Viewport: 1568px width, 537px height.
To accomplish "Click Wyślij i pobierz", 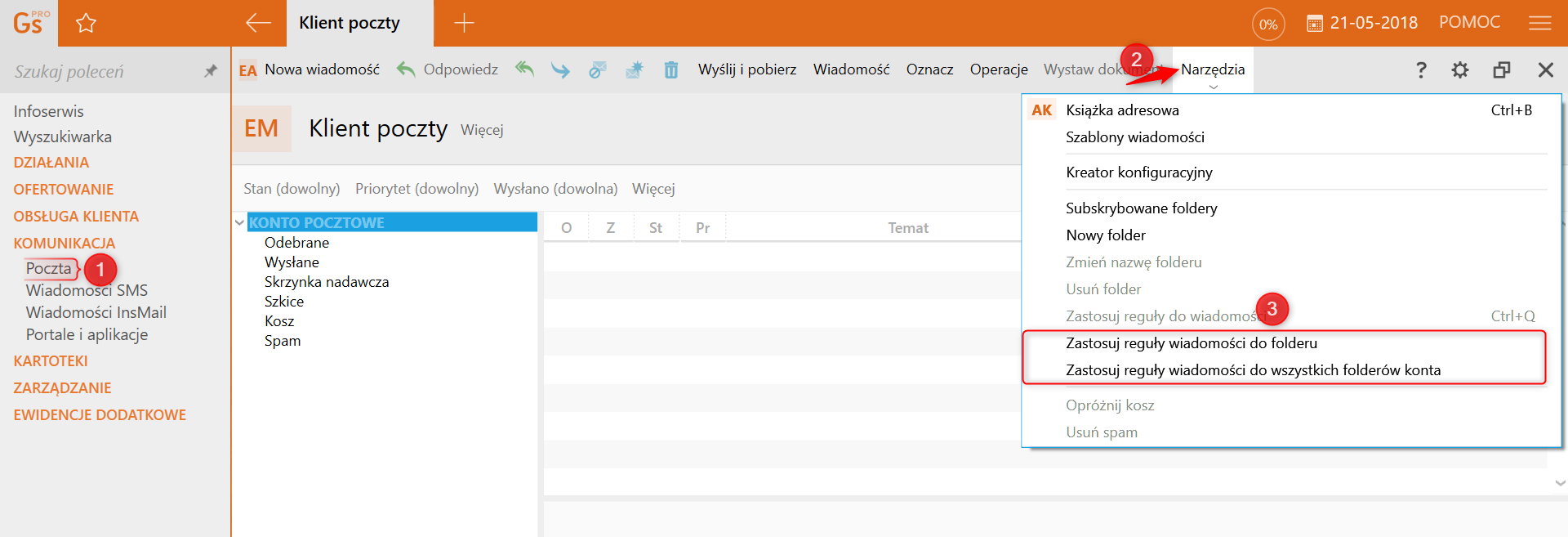I will coord(747,69).
